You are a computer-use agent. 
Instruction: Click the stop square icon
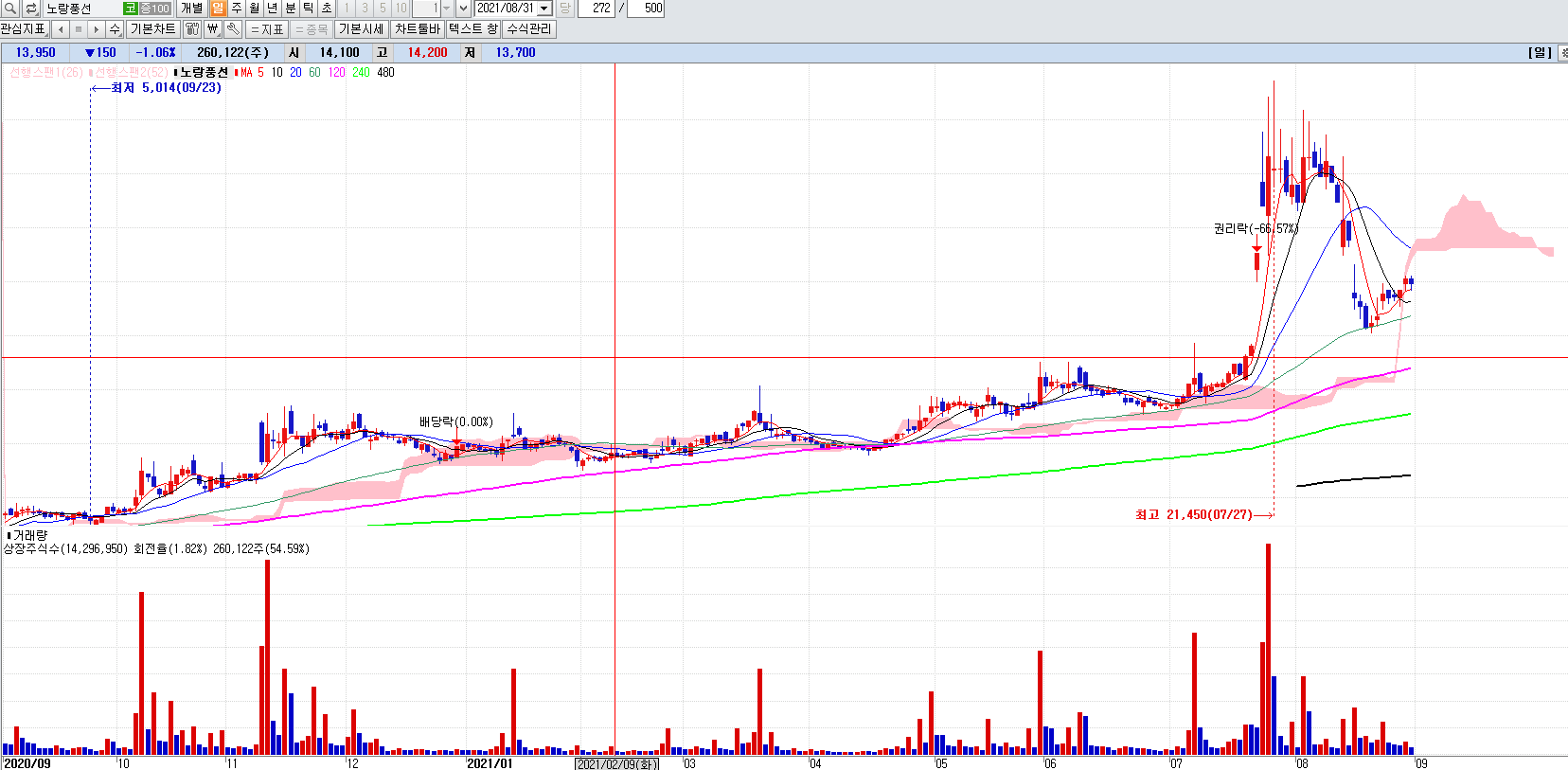click(79, 29)
